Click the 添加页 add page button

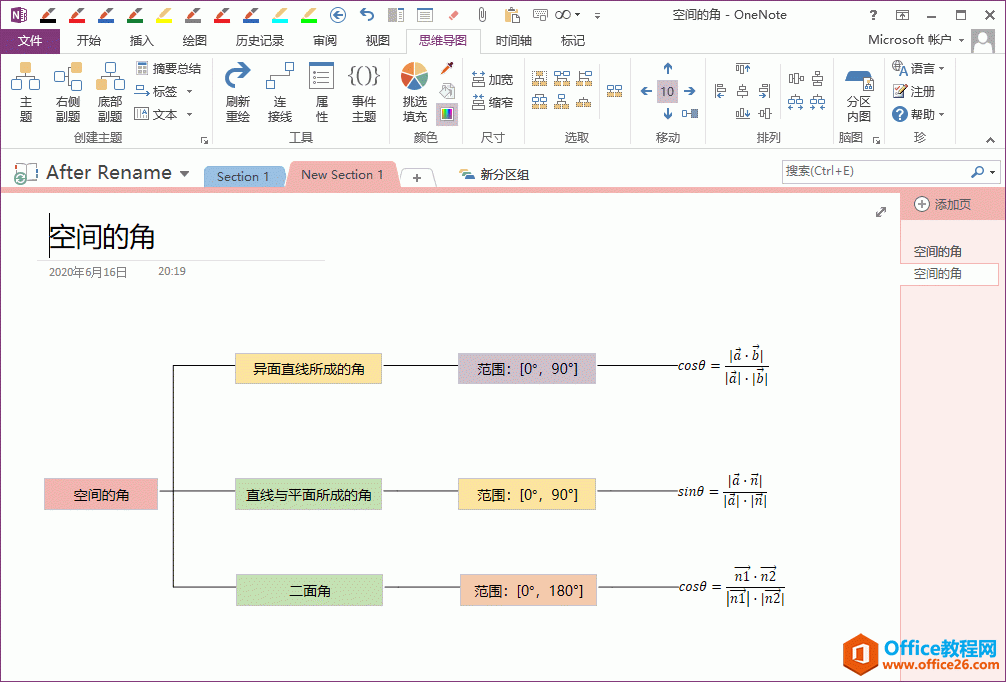pyautogui.click(x=942, y=204)
